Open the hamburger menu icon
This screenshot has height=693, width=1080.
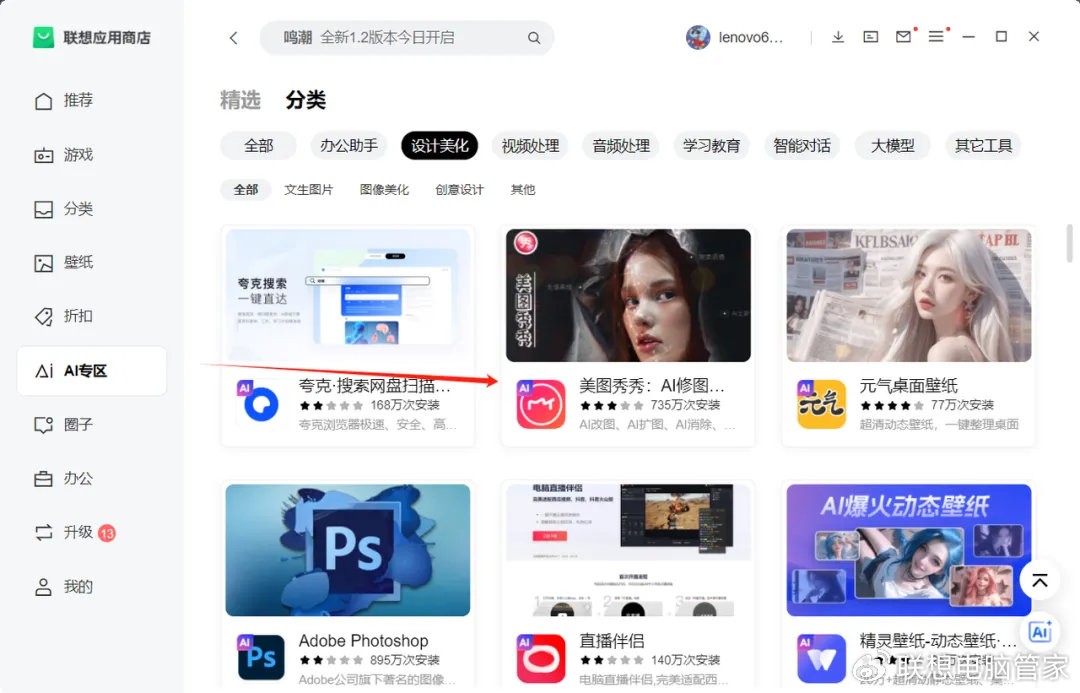tap(936, 37)
